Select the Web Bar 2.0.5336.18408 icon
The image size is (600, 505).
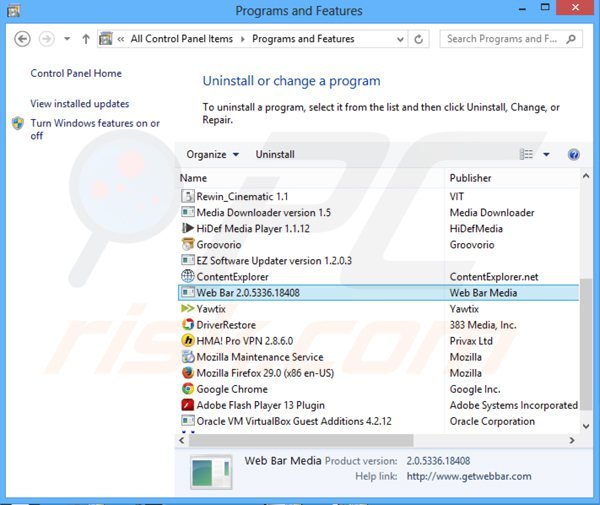[188, 292]
